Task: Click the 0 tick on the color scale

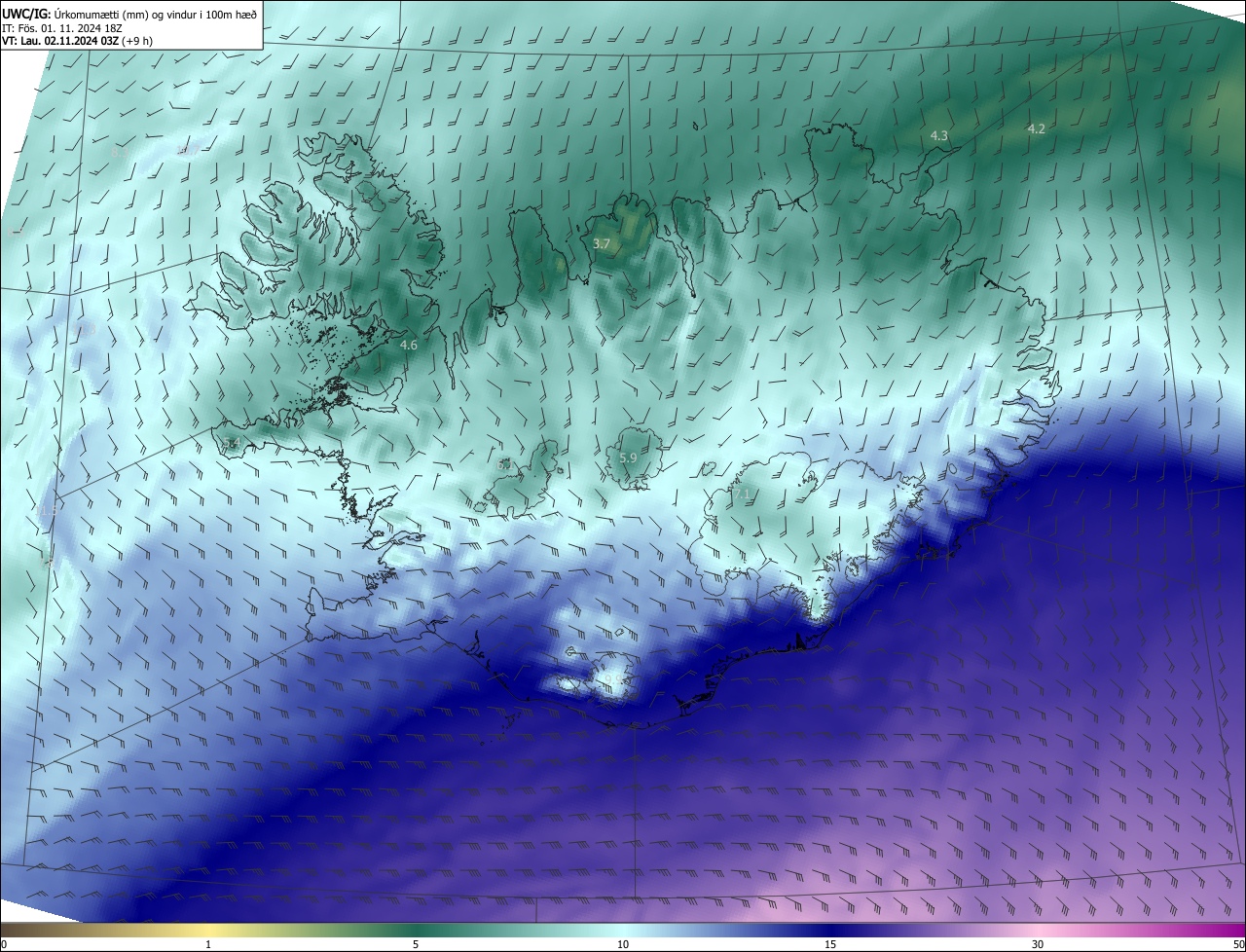Action: coord(4,944)
